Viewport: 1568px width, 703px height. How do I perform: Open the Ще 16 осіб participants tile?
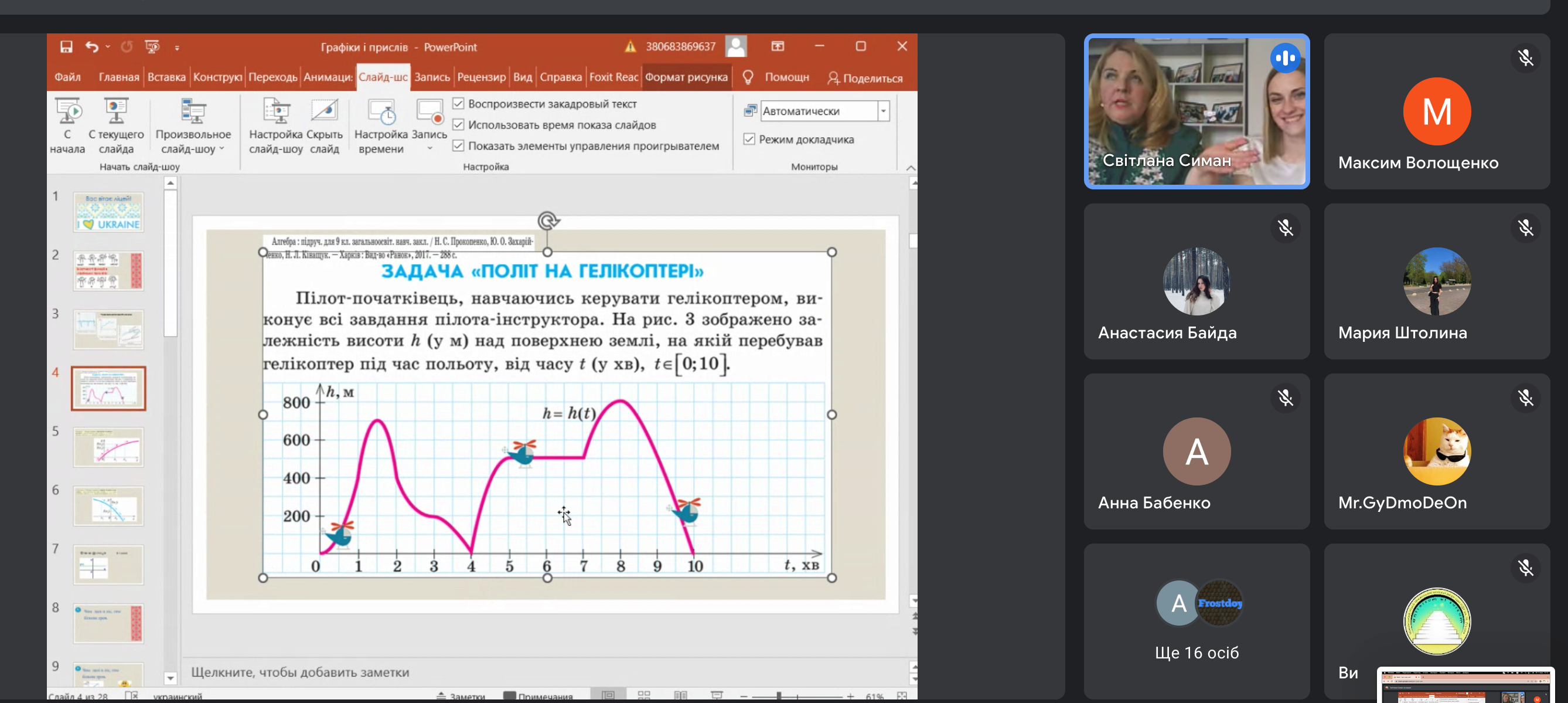coord(1197,622)
